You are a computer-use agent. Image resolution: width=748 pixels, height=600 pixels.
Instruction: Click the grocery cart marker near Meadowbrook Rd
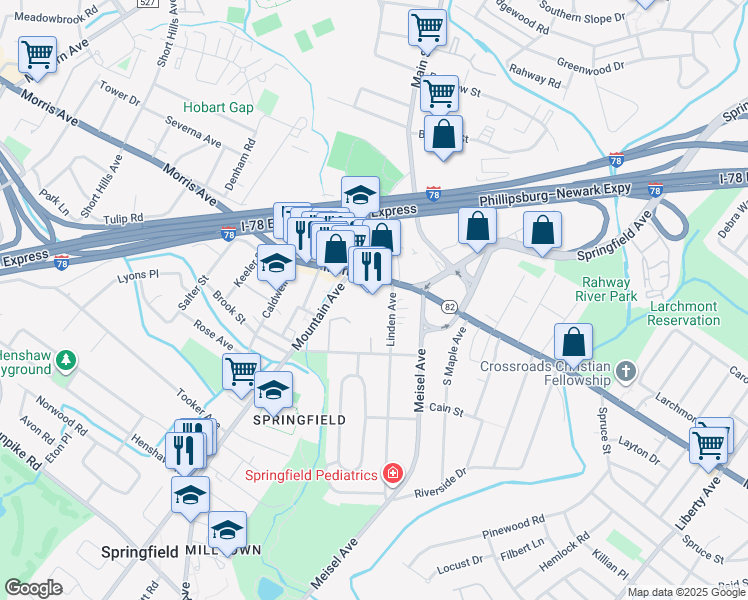pos(38,56)
